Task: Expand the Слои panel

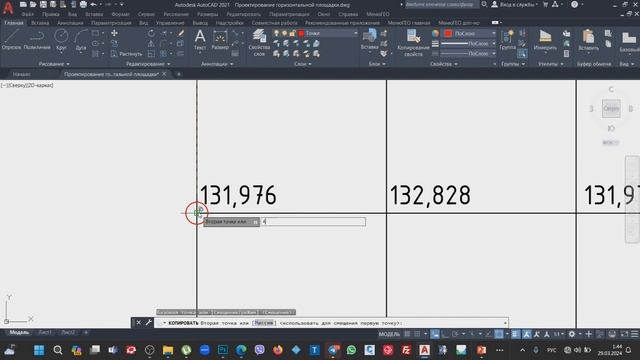Action: tap(302, 64)
